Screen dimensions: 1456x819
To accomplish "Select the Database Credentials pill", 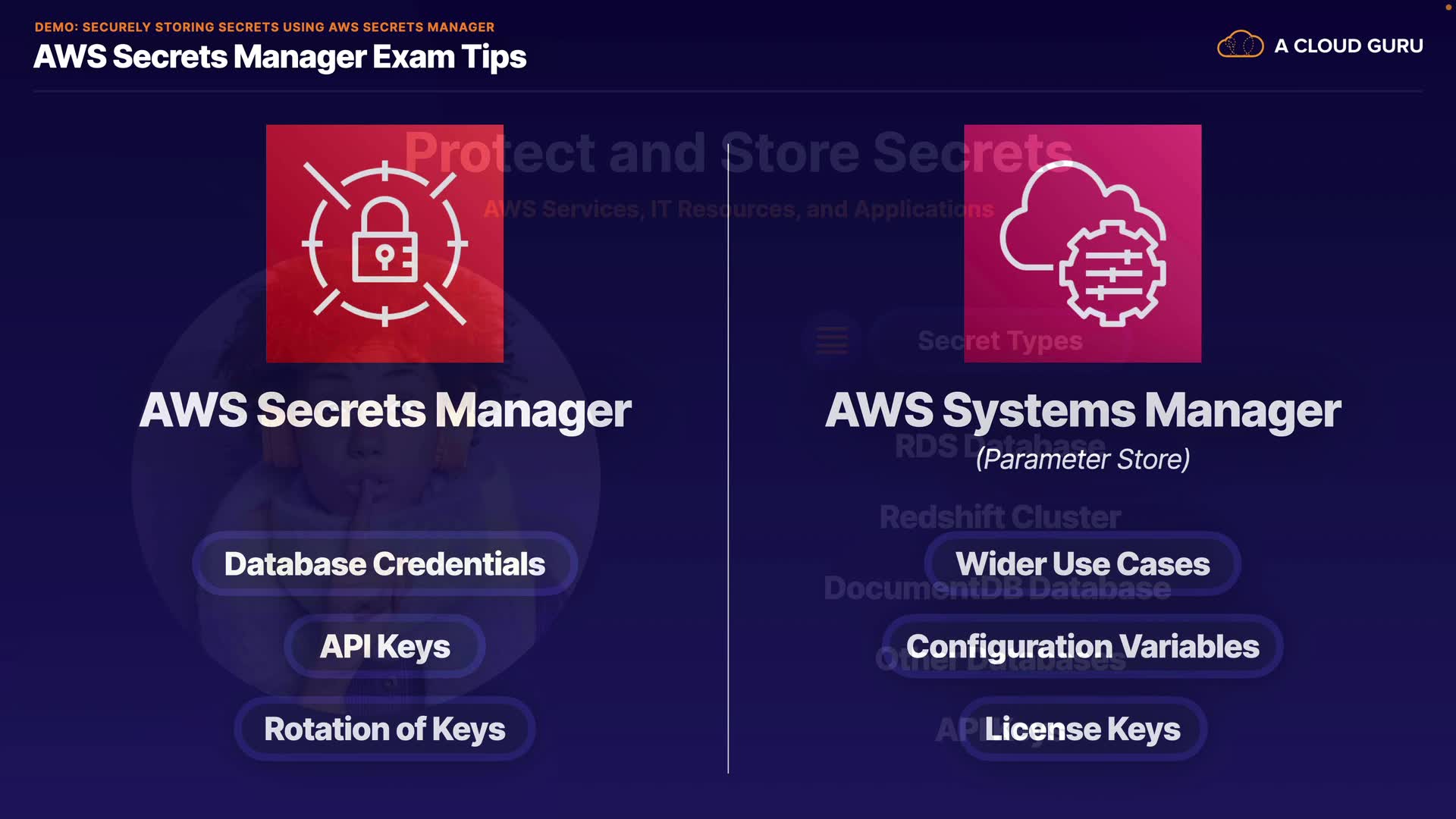I will [x=384, y=564].
